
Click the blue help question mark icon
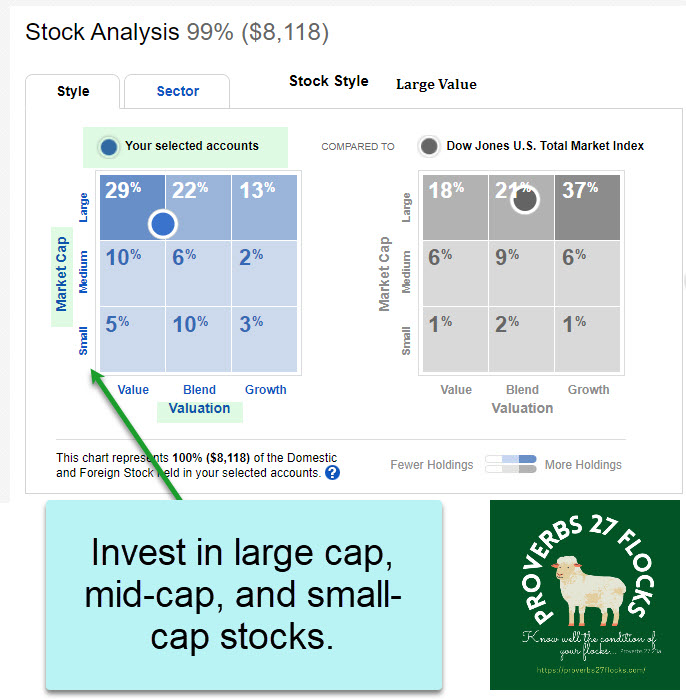[332, 472]
